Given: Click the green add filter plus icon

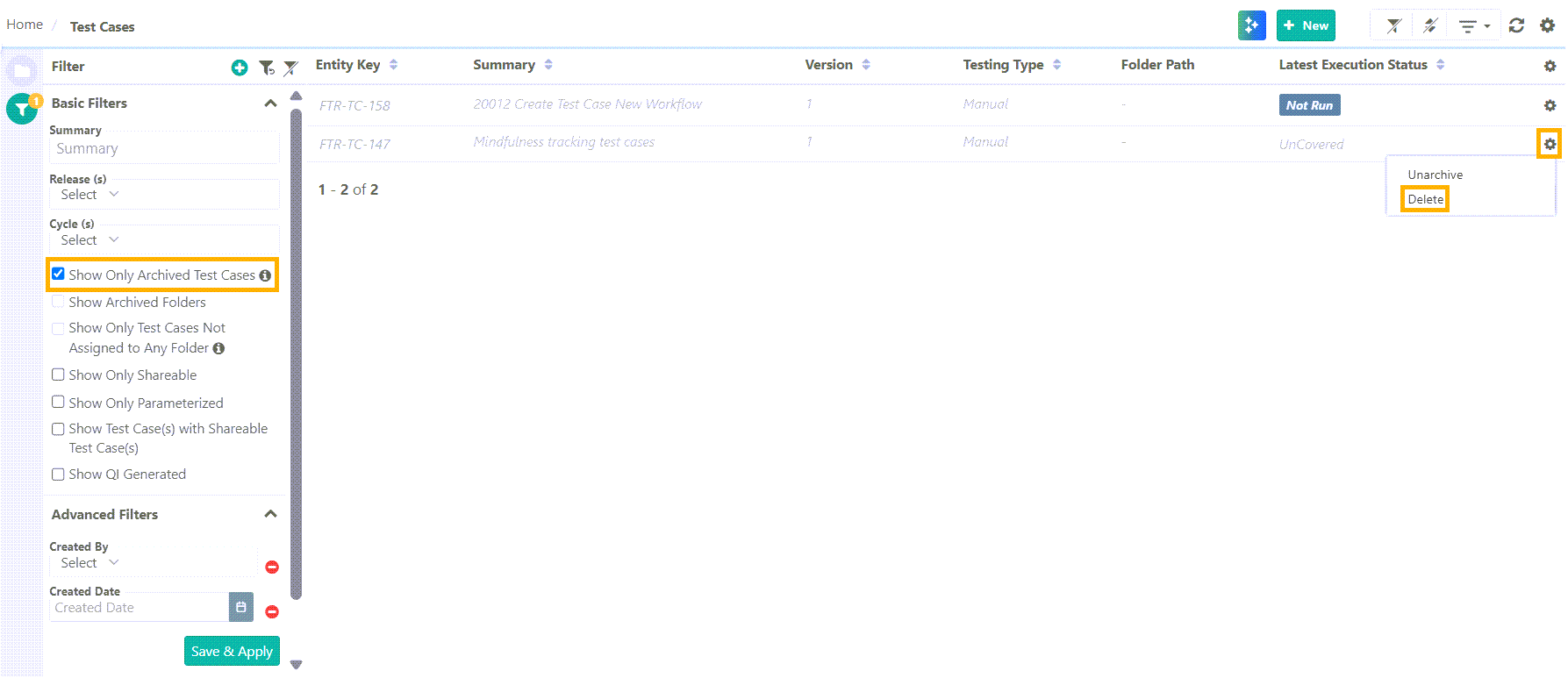Looking at the screenshot, I should [239, 68].
